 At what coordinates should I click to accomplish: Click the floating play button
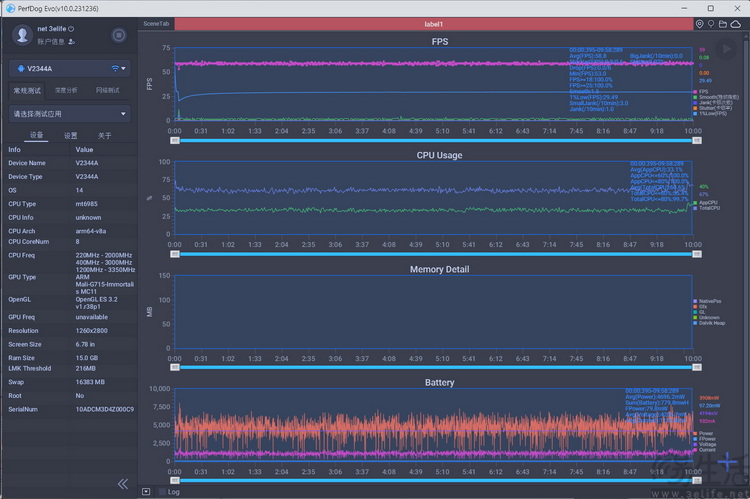pyautogui.click(x=726, y=49)
